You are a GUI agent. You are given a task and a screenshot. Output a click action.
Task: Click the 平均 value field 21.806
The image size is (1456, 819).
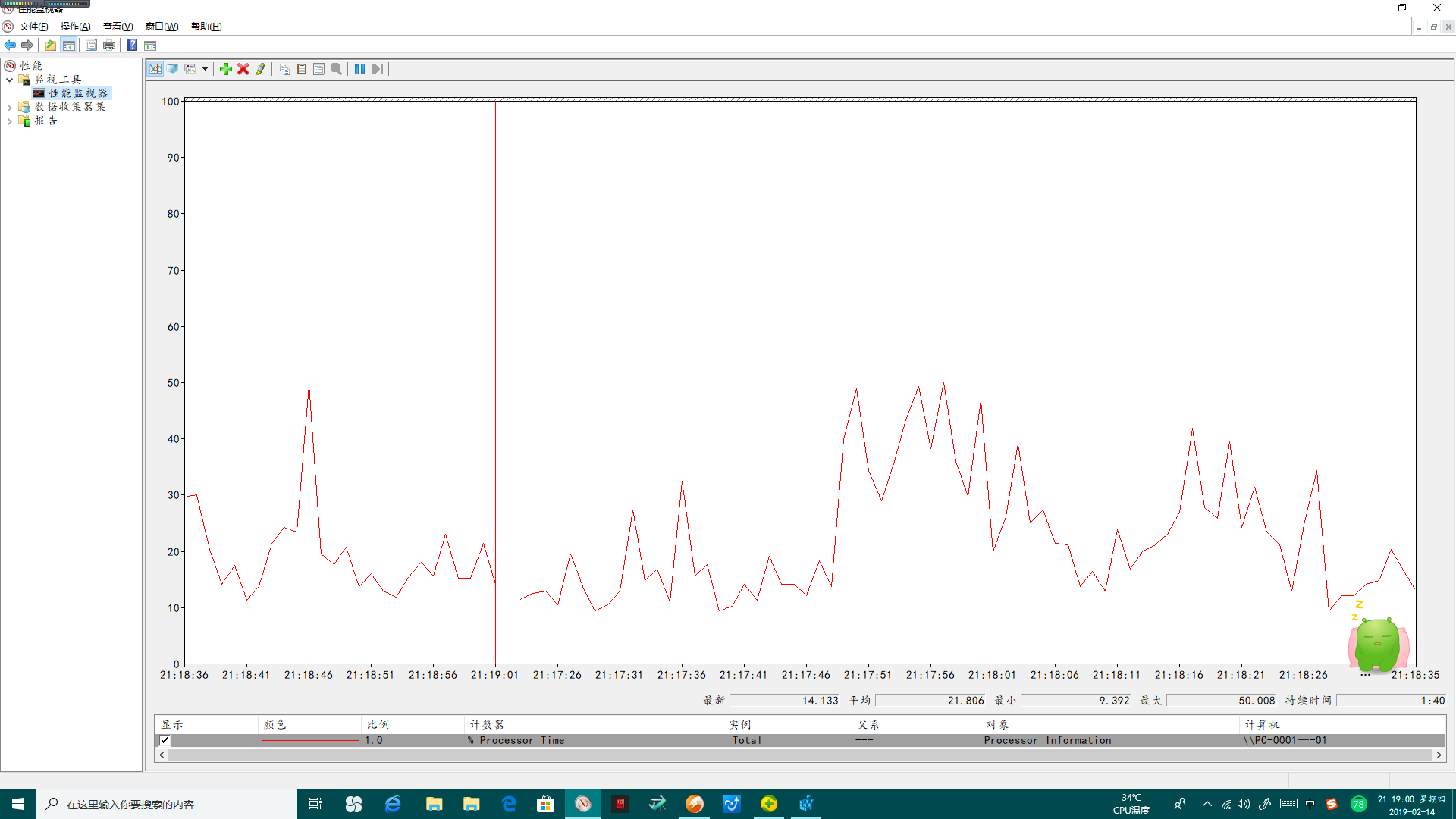click(x=930, y=701)
